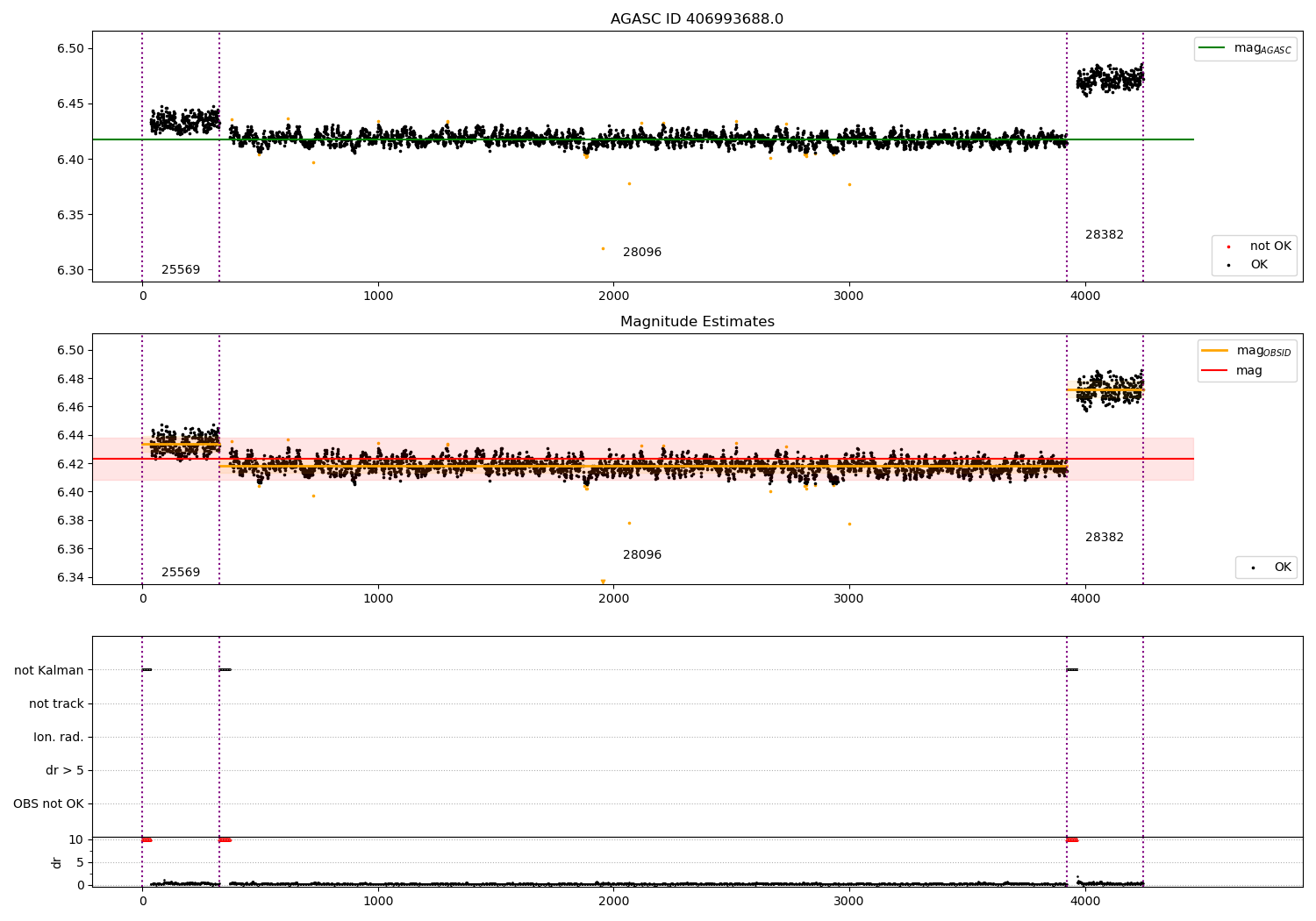Click obsid label 28096 in top plot
Viewport: 1316px width, 921px height.
[x=642, y=253]
